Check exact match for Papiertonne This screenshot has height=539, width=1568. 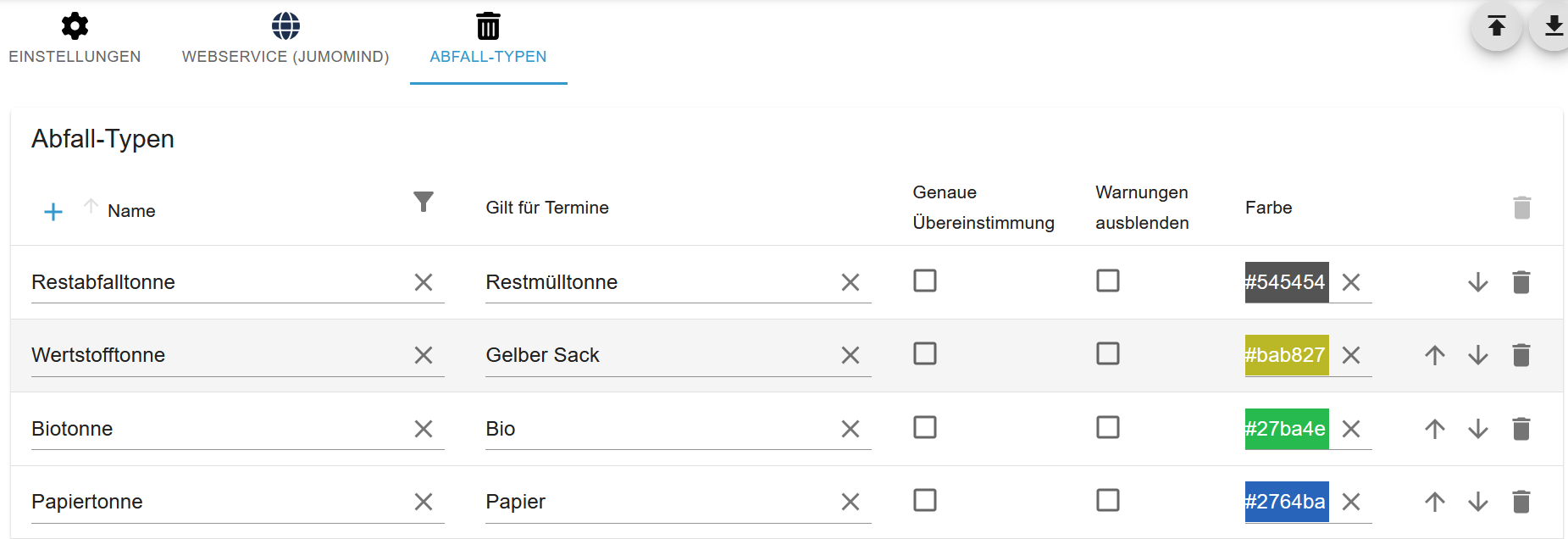925,500
